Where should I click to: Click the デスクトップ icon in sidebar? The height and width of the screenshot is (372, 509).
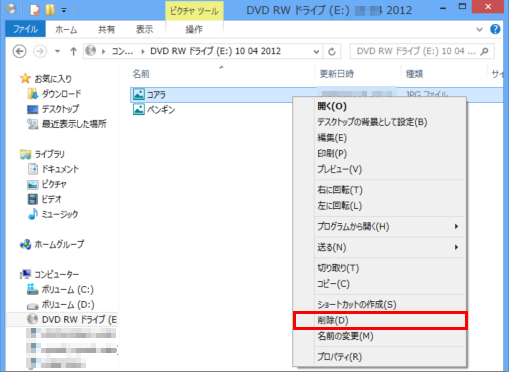(x=32, y=109)
